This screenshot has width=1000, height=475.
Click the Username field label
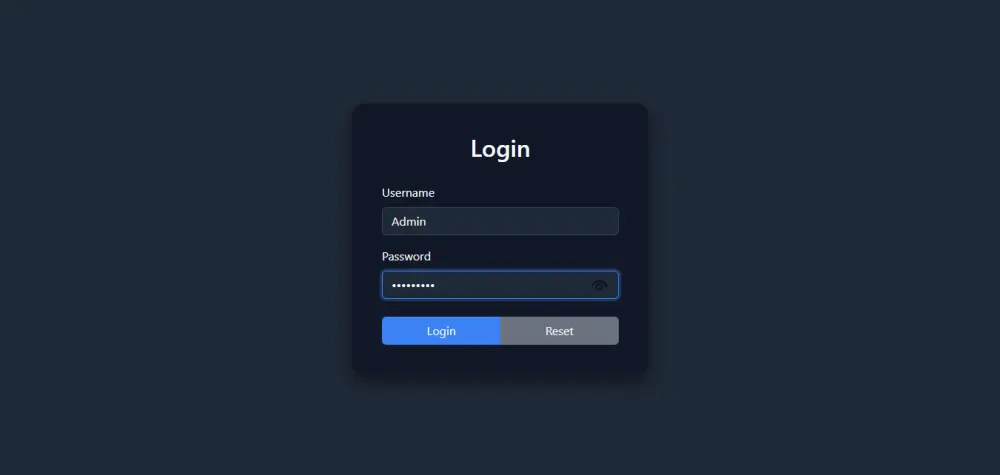(x=408, y=193)
